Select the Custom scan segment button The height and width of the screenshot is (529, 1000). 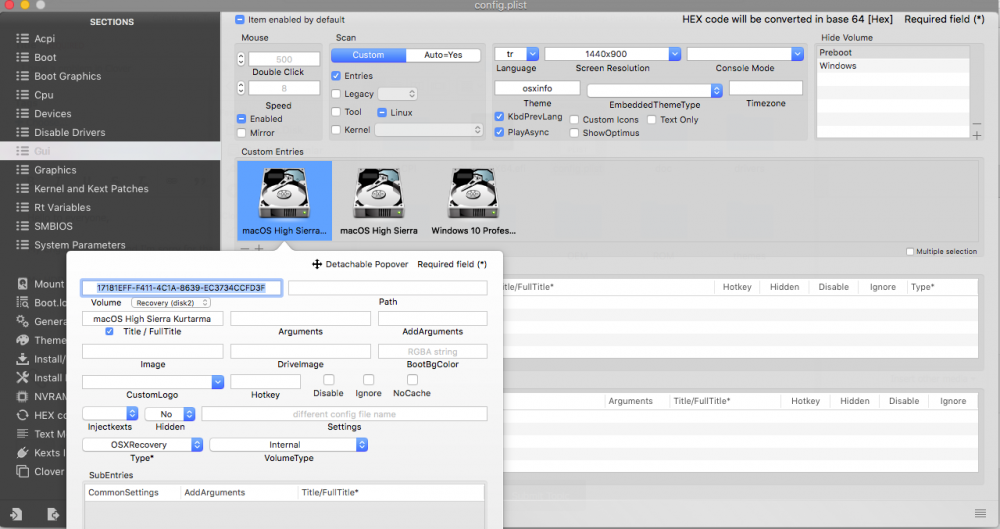[x=368, y=56]
